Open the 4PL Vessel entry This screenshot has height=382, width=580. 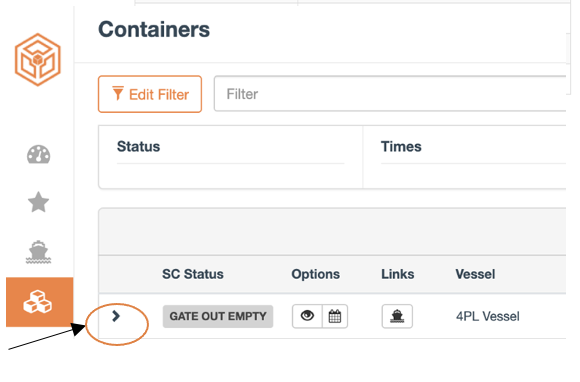[x=488, y=317]
